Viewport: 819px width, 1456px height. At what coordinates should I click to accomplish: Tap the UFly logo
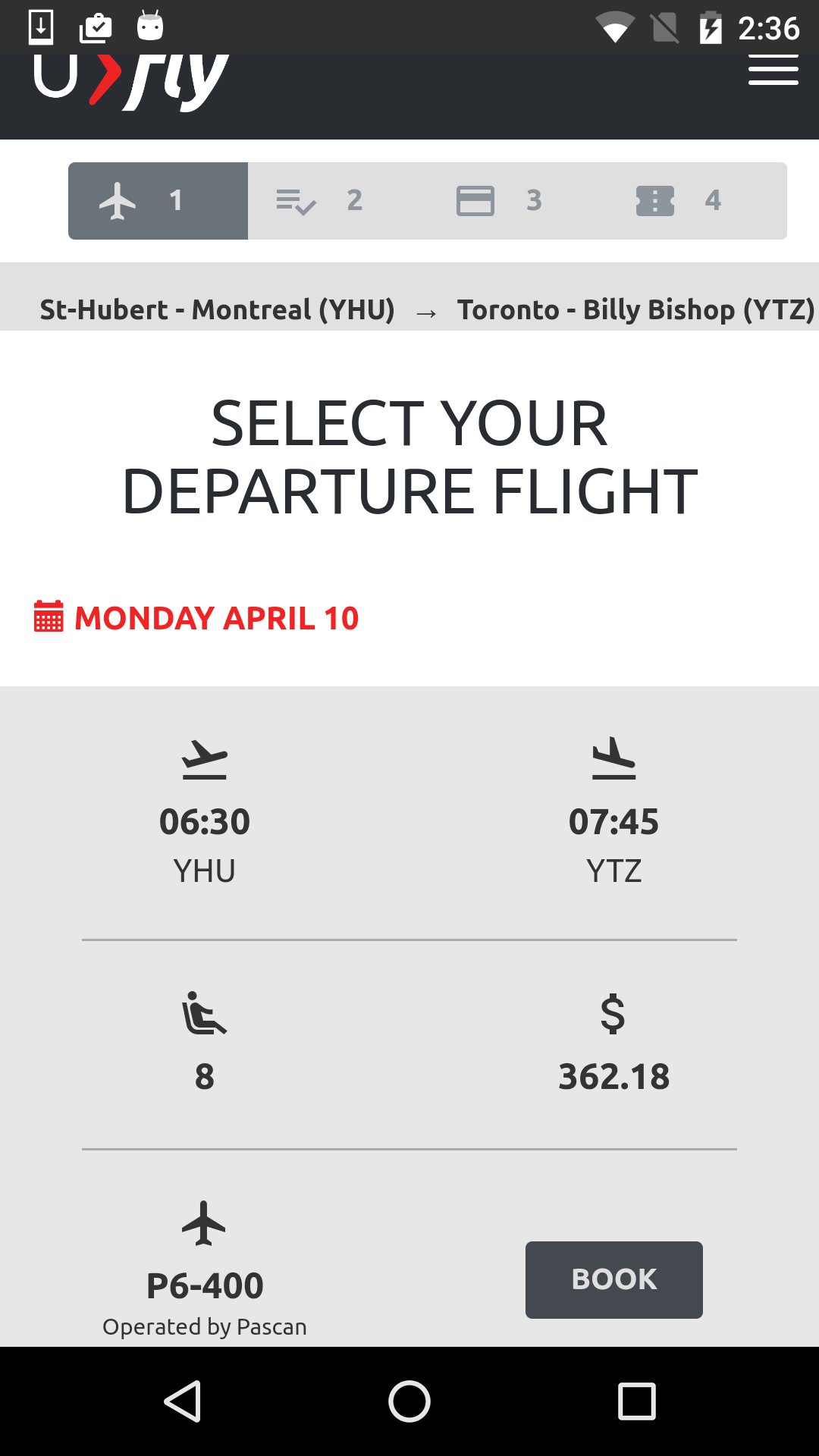pos(130,80)
